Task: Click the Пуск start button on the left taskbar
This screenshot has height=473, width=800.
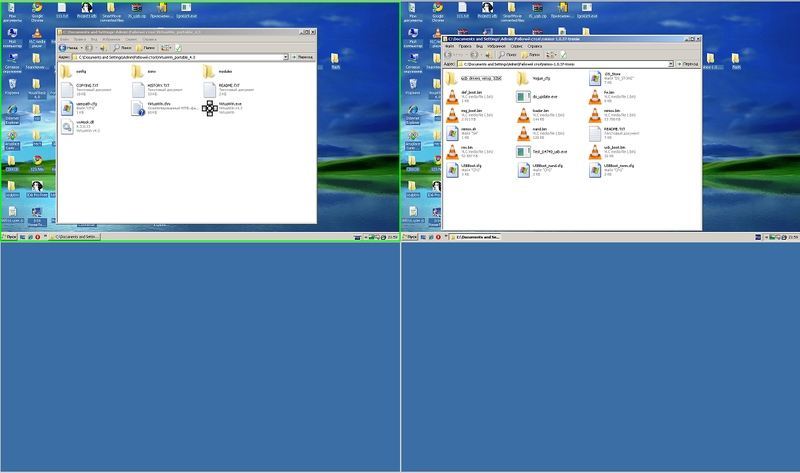Action: click(x=12, y=237)
